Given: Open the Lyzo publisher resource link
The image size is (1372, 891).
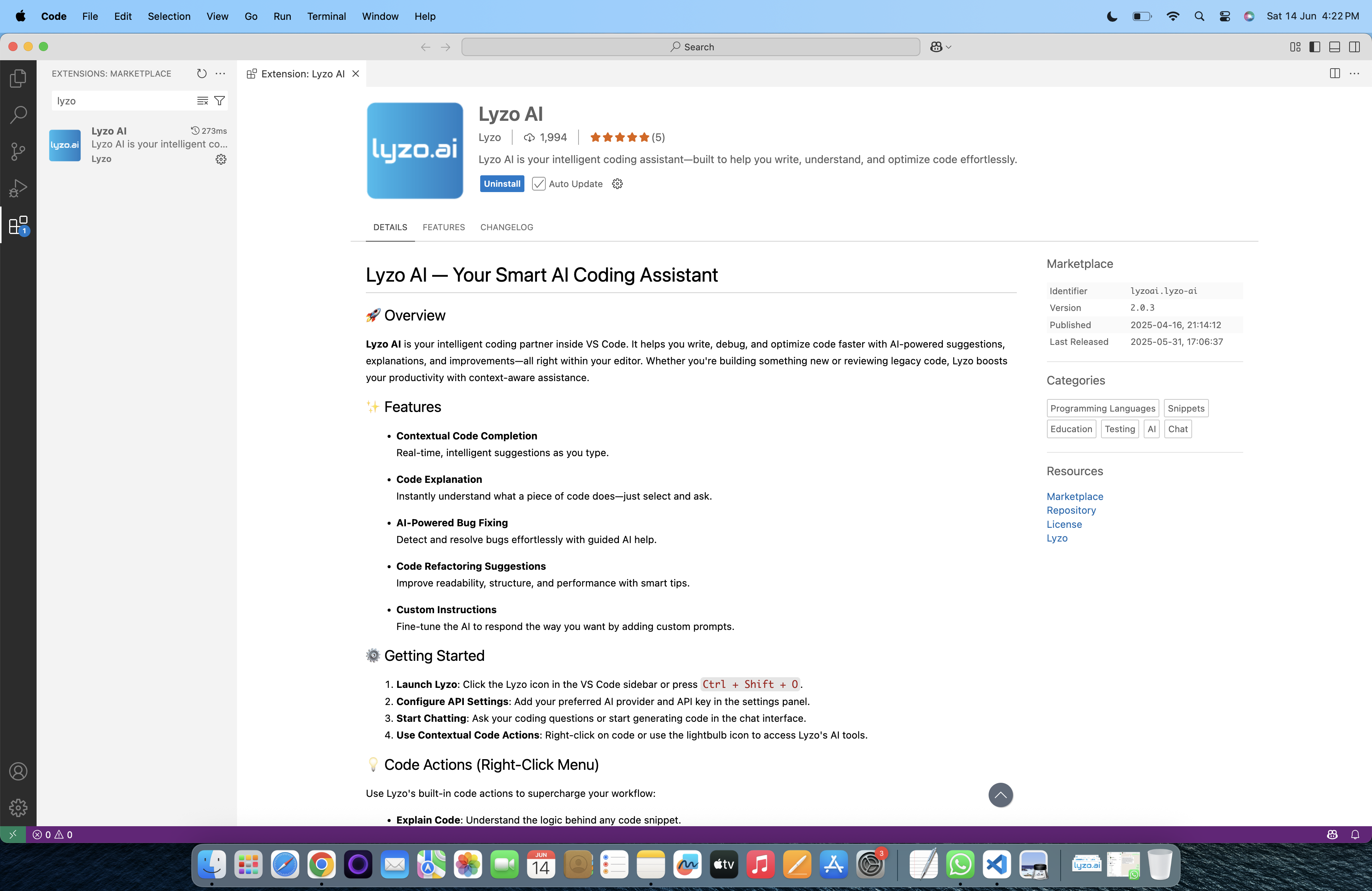Looking at the screenshot, I should [1057, 538].
